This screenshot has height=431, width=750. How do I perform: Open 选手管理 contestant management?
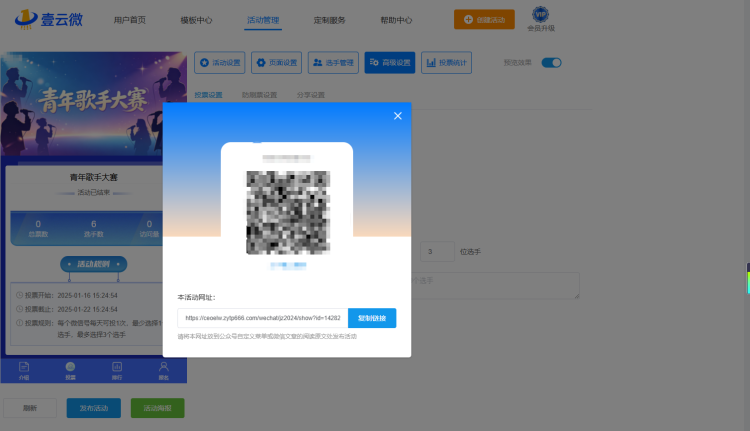click(333, 63)
